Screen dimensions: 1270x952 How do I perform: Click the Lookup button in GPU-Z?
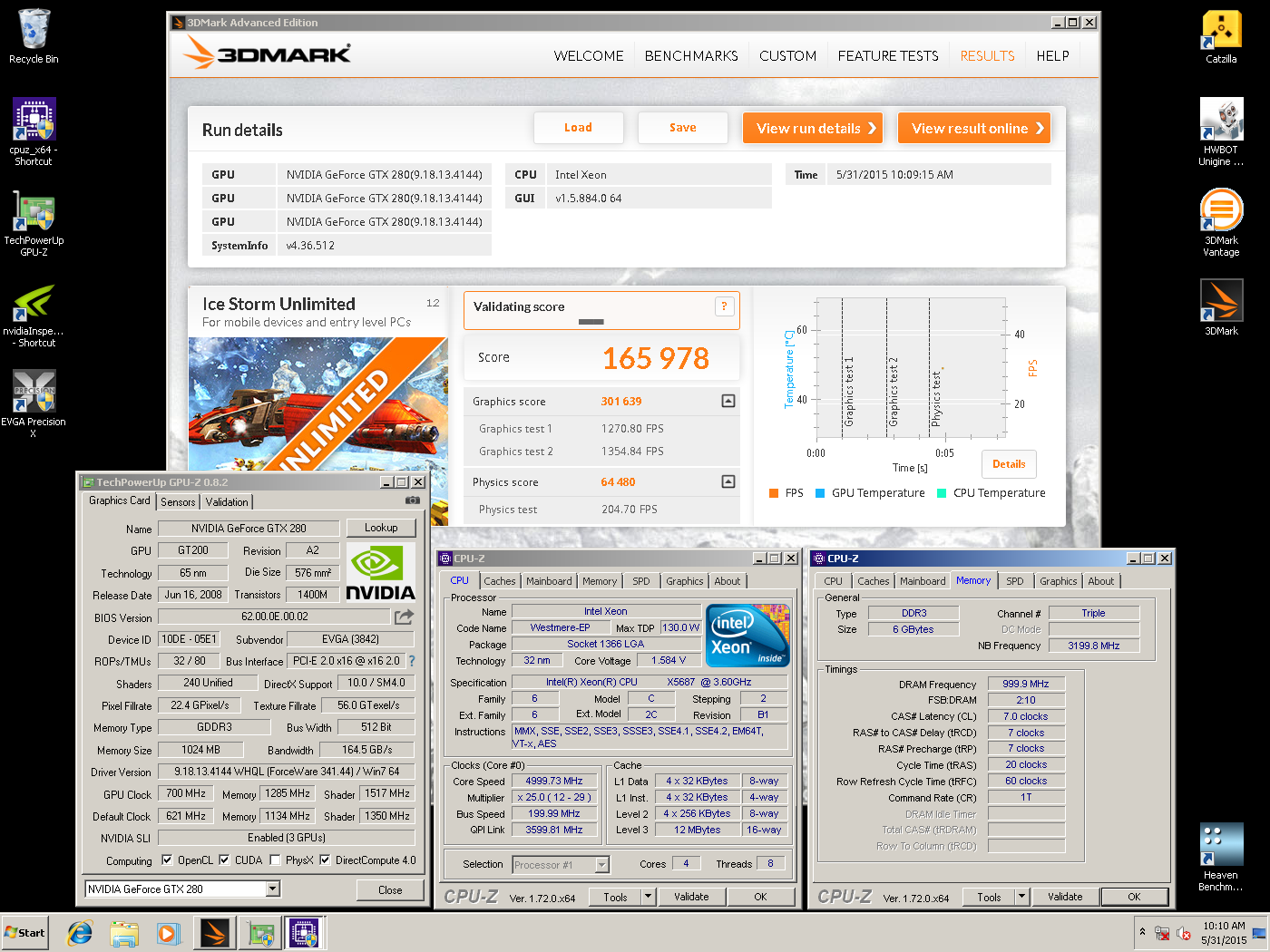click(x=381, y=528)
